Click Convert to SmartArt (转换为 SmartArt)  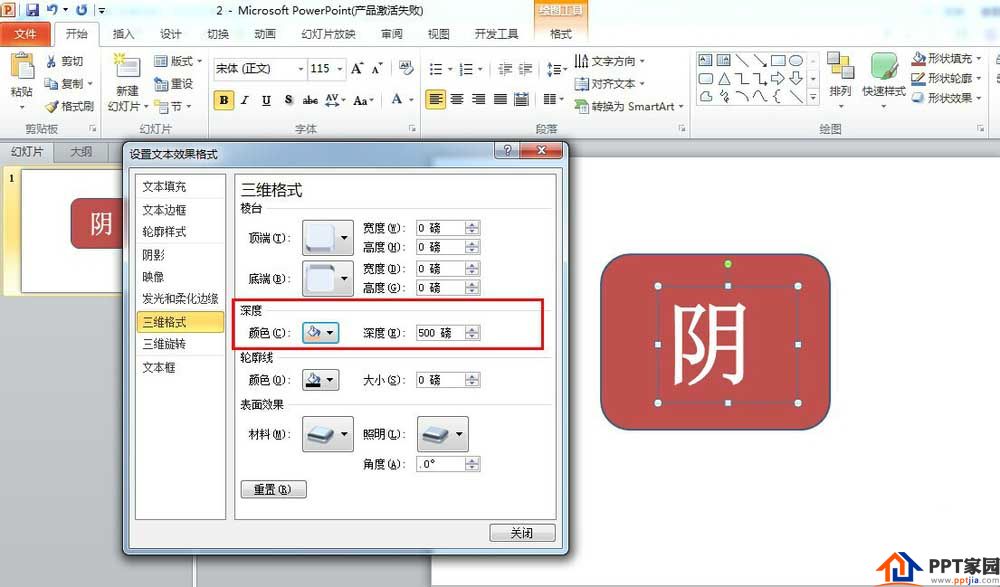pyautogui.click(x=628, y=107)
